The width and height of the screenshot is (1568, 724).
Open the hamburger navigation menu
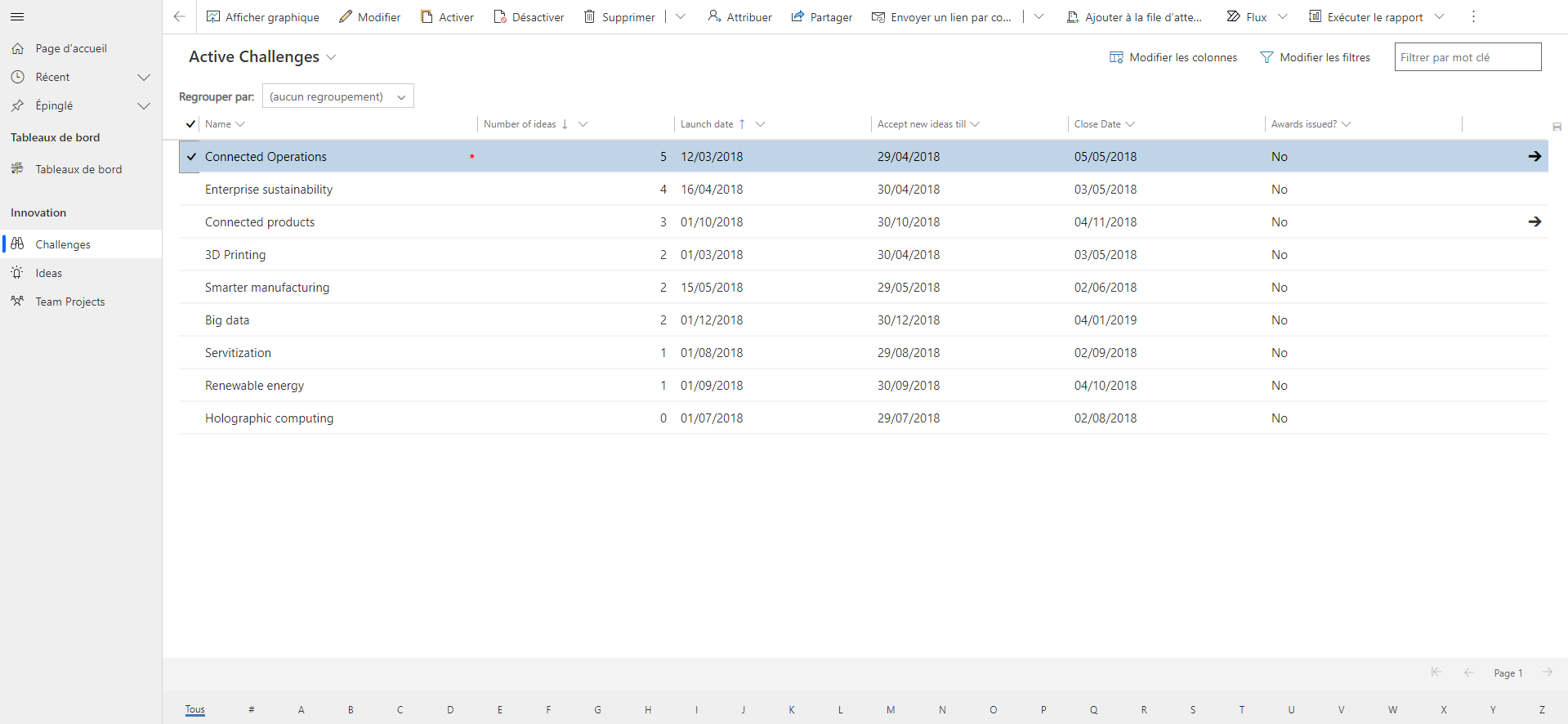(17, 16)
